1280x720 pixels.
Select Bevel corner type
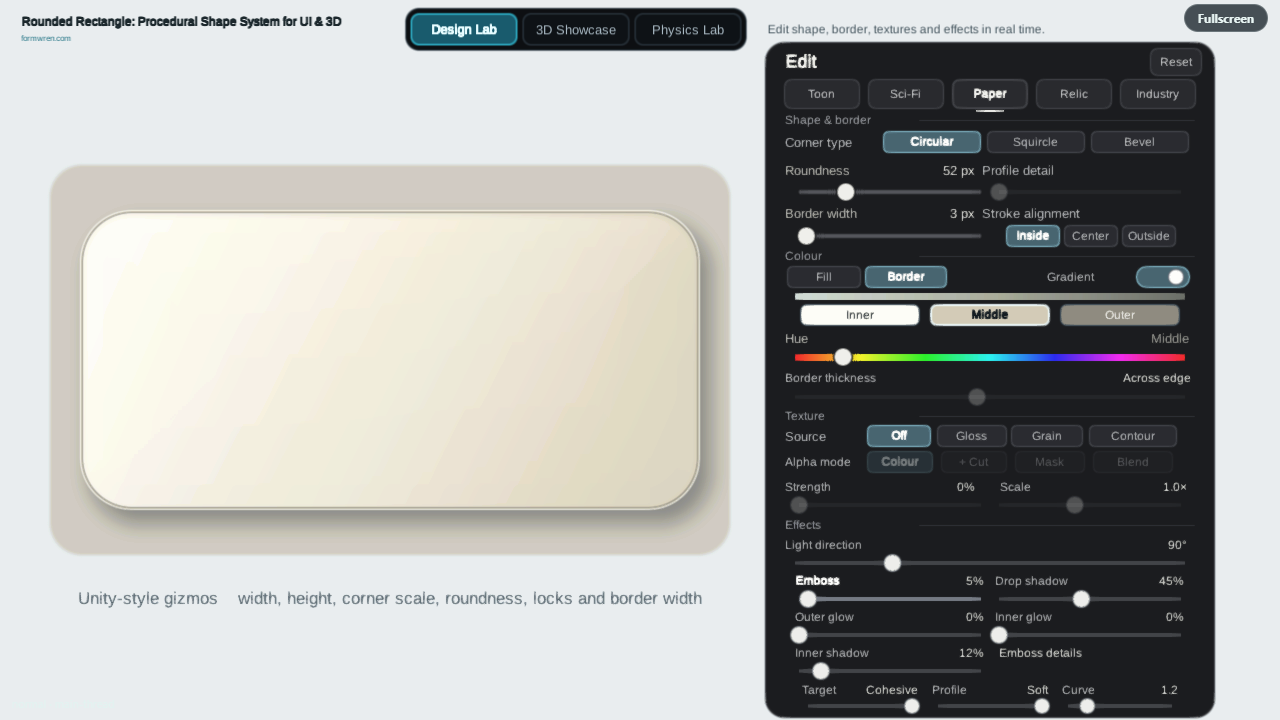click(1139, 142)
